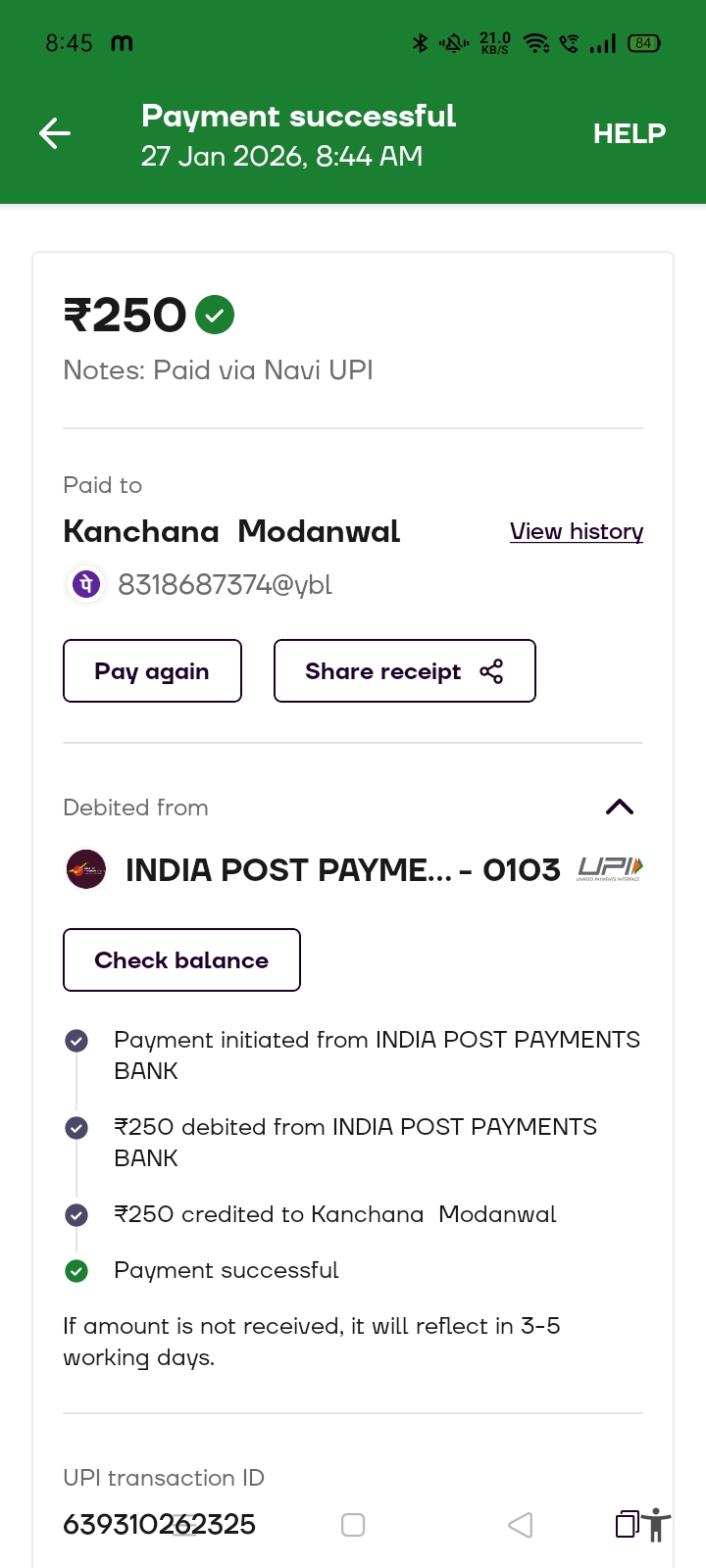Tap the back arrow icon

[55, 133]
